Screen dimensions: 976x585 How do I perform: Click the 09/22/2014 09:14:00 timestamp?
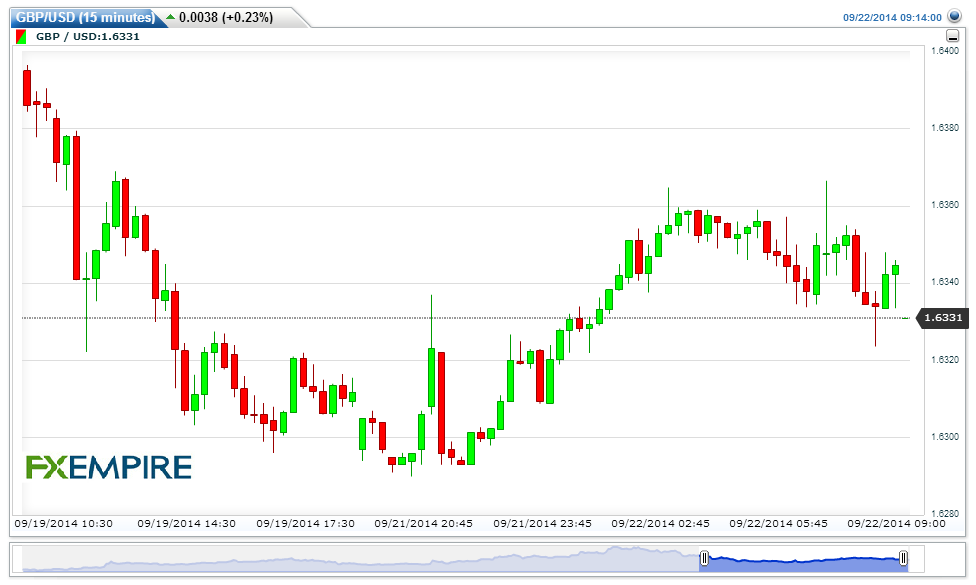(x=892, y=17)
